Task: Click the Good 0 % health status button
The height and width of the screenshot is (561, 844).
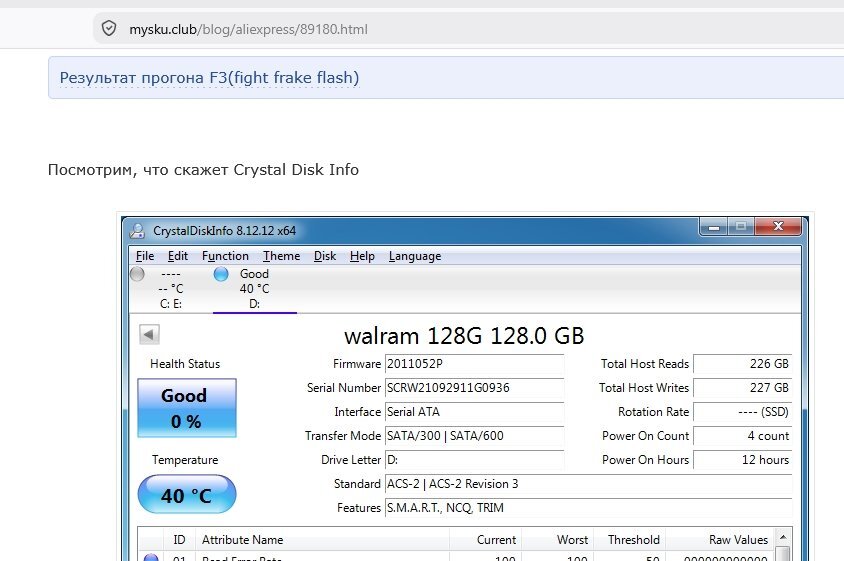Action: pos(187,408)
